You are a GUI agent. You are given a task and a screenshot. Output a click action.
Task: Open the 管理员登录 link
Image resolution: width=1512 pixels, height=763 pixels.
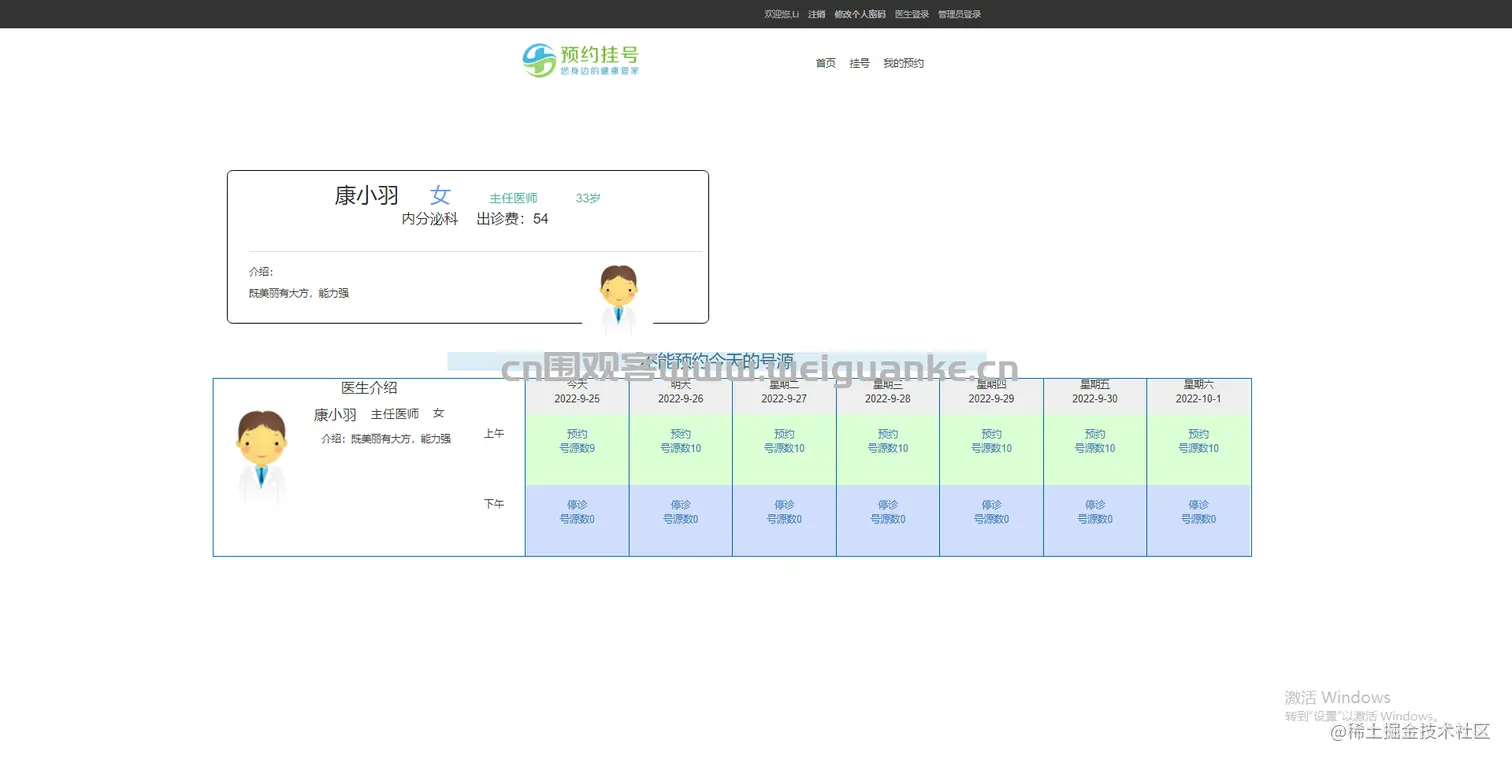click(959, 14)
